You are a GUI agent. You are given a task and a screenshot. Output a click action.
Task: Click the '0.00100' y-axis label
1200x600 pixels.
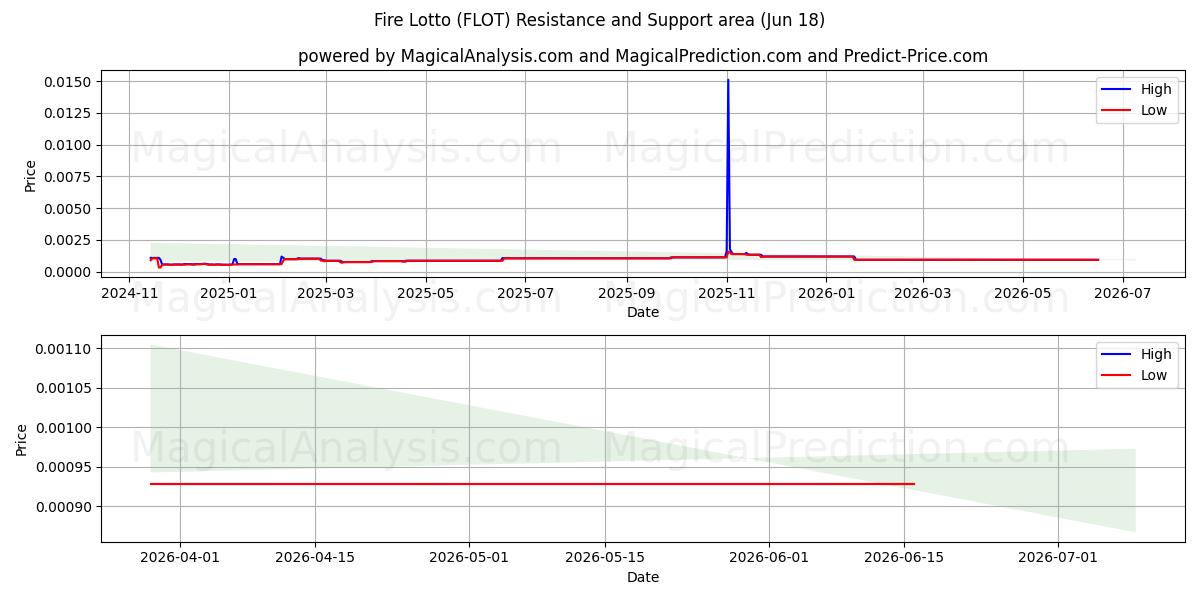point(65,428)
